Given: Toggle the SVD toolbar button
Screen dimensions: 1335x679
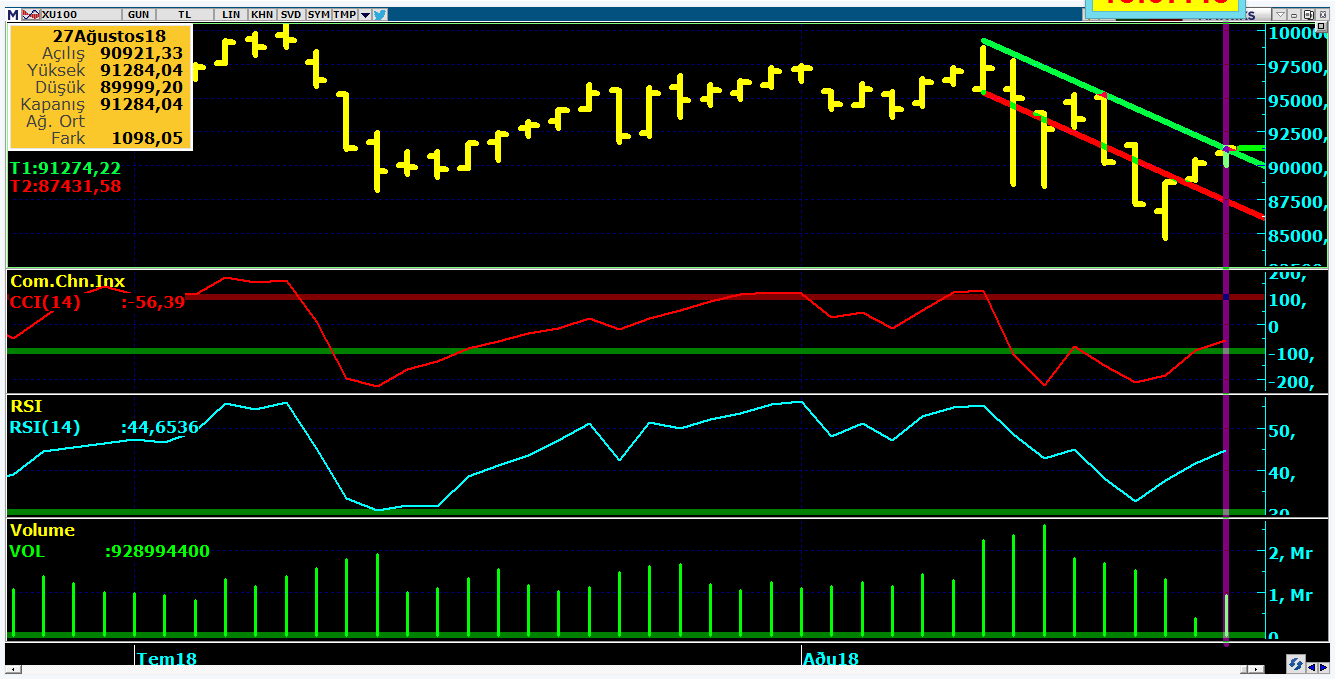Looking at the screenshot, I should [291, 14].
